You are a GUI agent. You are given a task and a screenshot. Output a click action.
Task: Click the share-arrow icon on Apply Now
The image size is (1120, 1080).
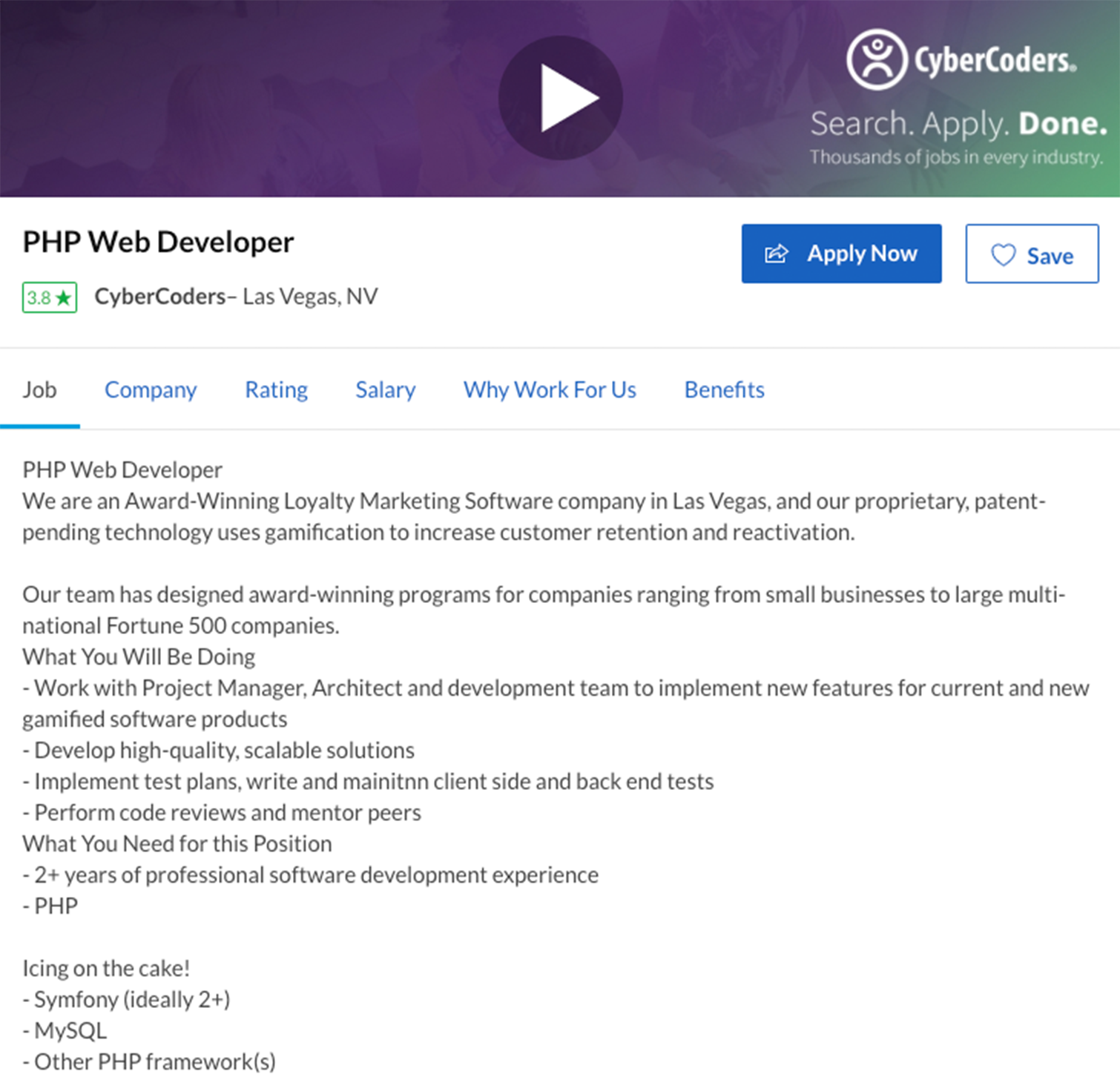(775, 253)
